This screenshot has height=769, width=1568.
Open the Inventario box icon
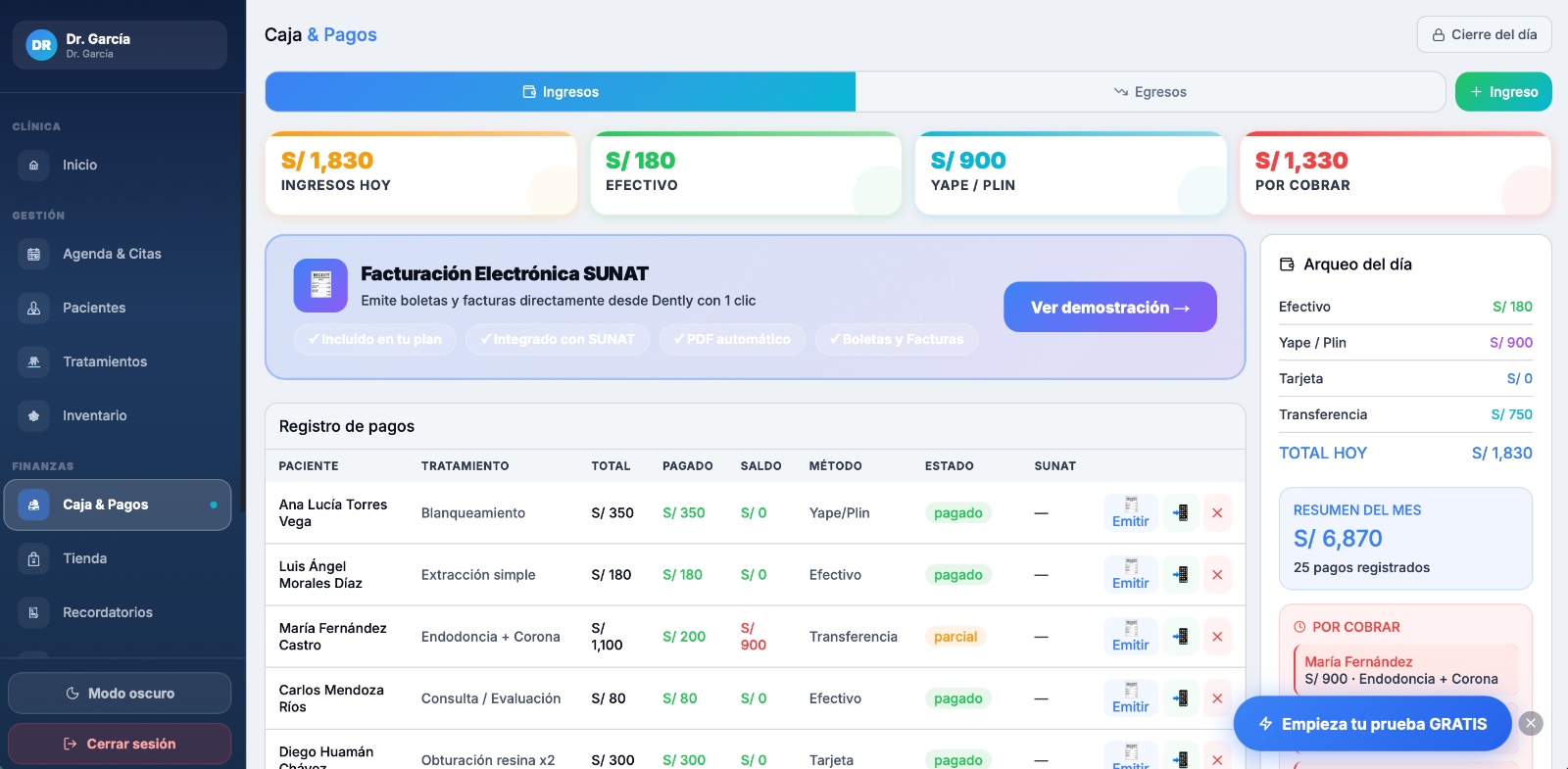[33, 415]
